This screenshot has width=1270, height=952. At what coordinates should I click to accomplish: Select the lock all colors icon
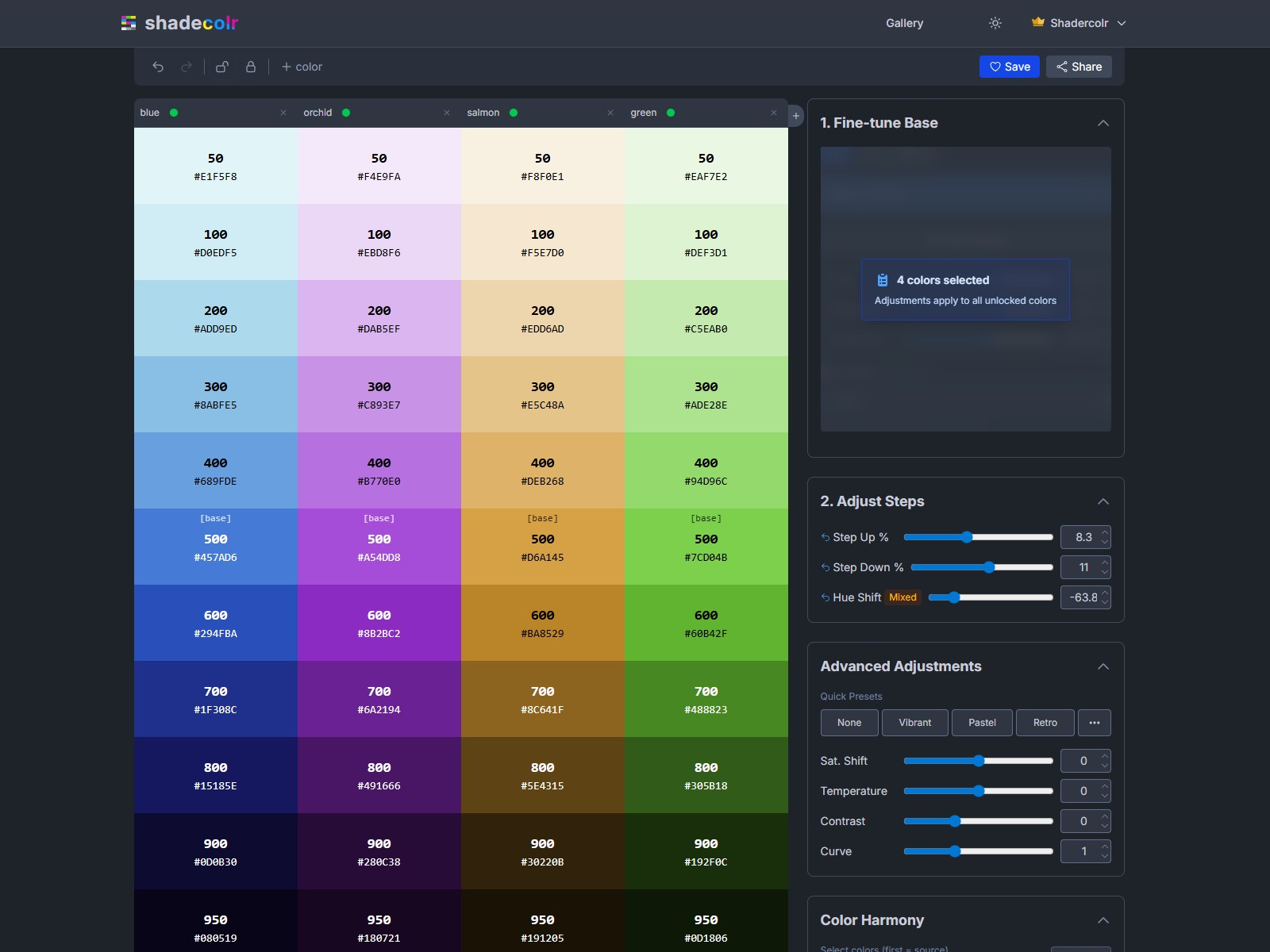coord(251,67)
